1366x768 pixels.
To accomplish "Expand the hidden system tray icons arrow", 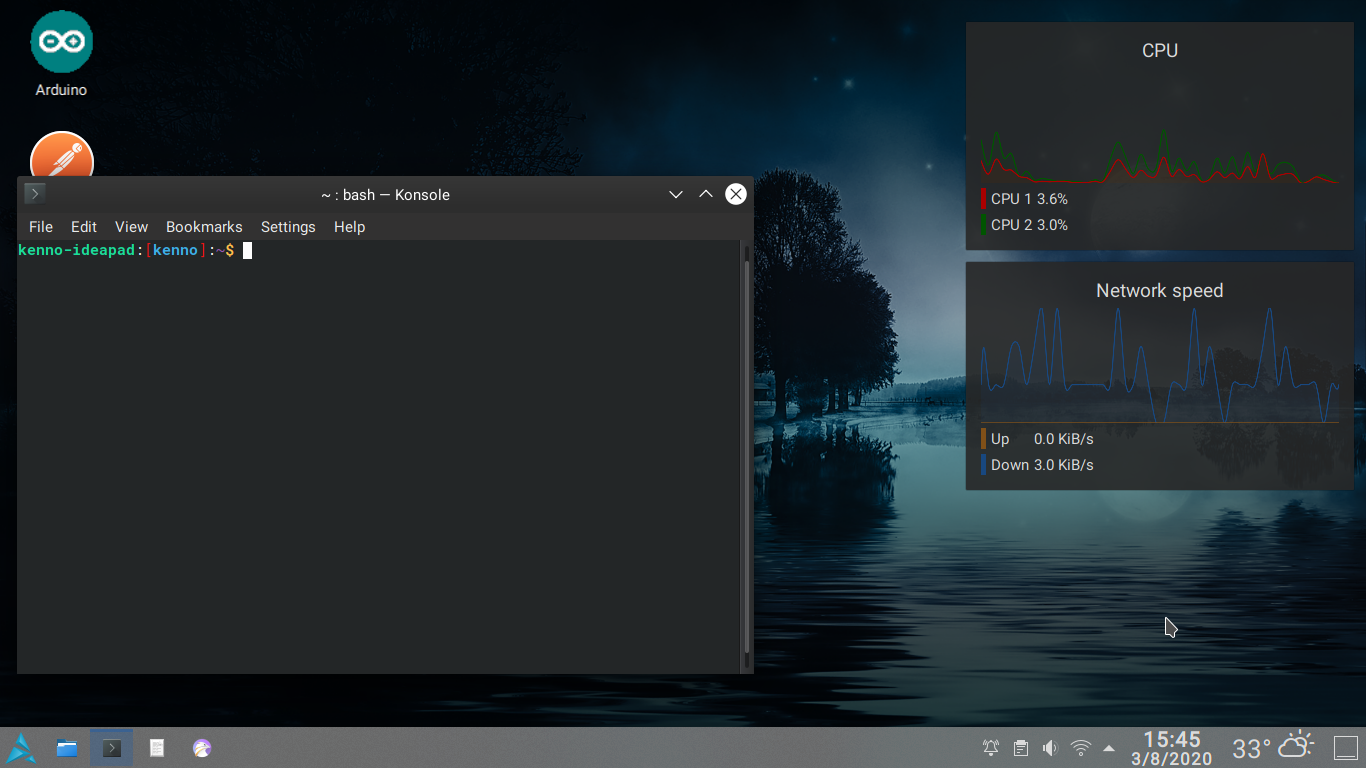I will click(x=1109, y=748).
